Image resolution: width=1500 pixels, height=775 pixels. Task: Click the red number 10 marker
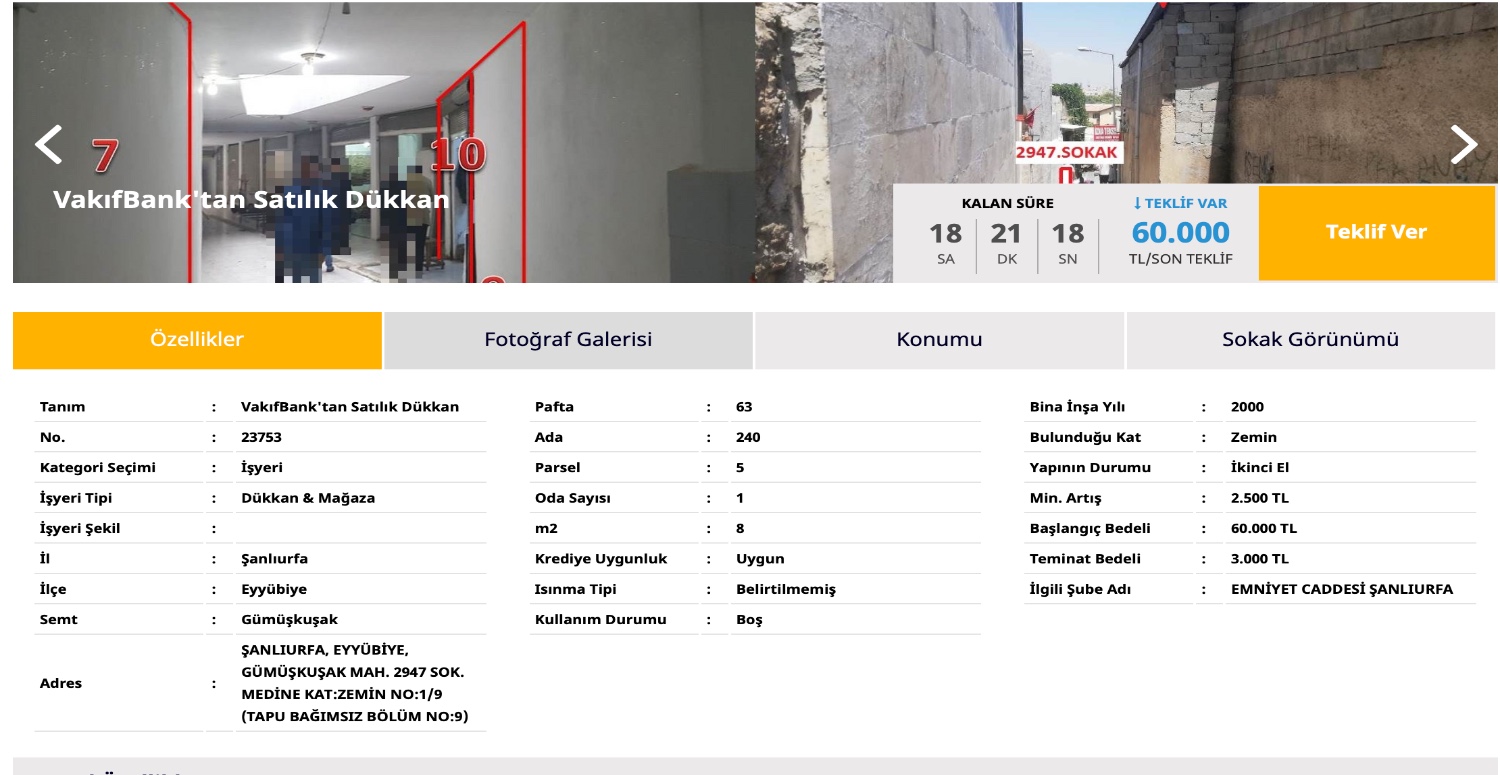click(x=458, y=155)
